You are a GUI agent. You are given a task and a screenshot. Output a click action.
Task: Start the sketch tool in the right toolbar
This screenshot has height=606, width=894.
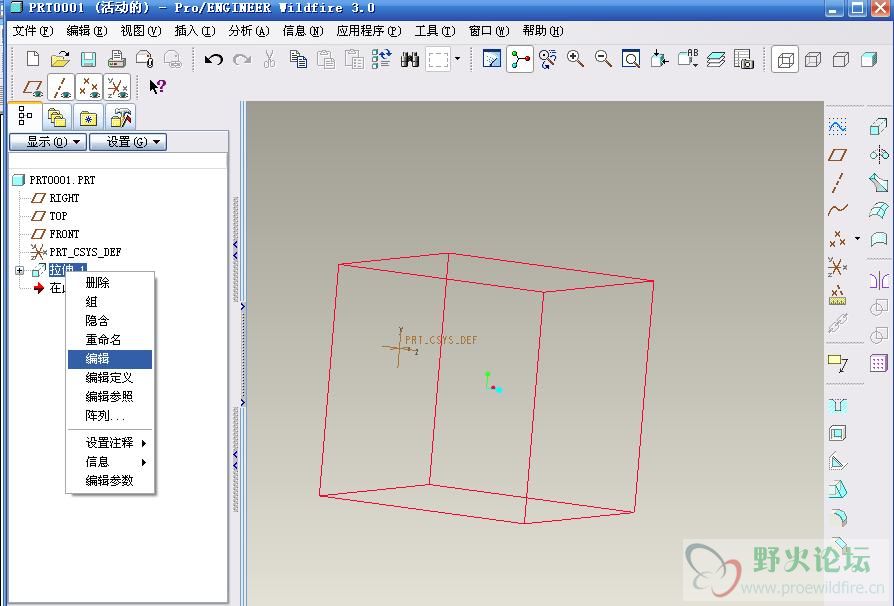coord(838,127)
